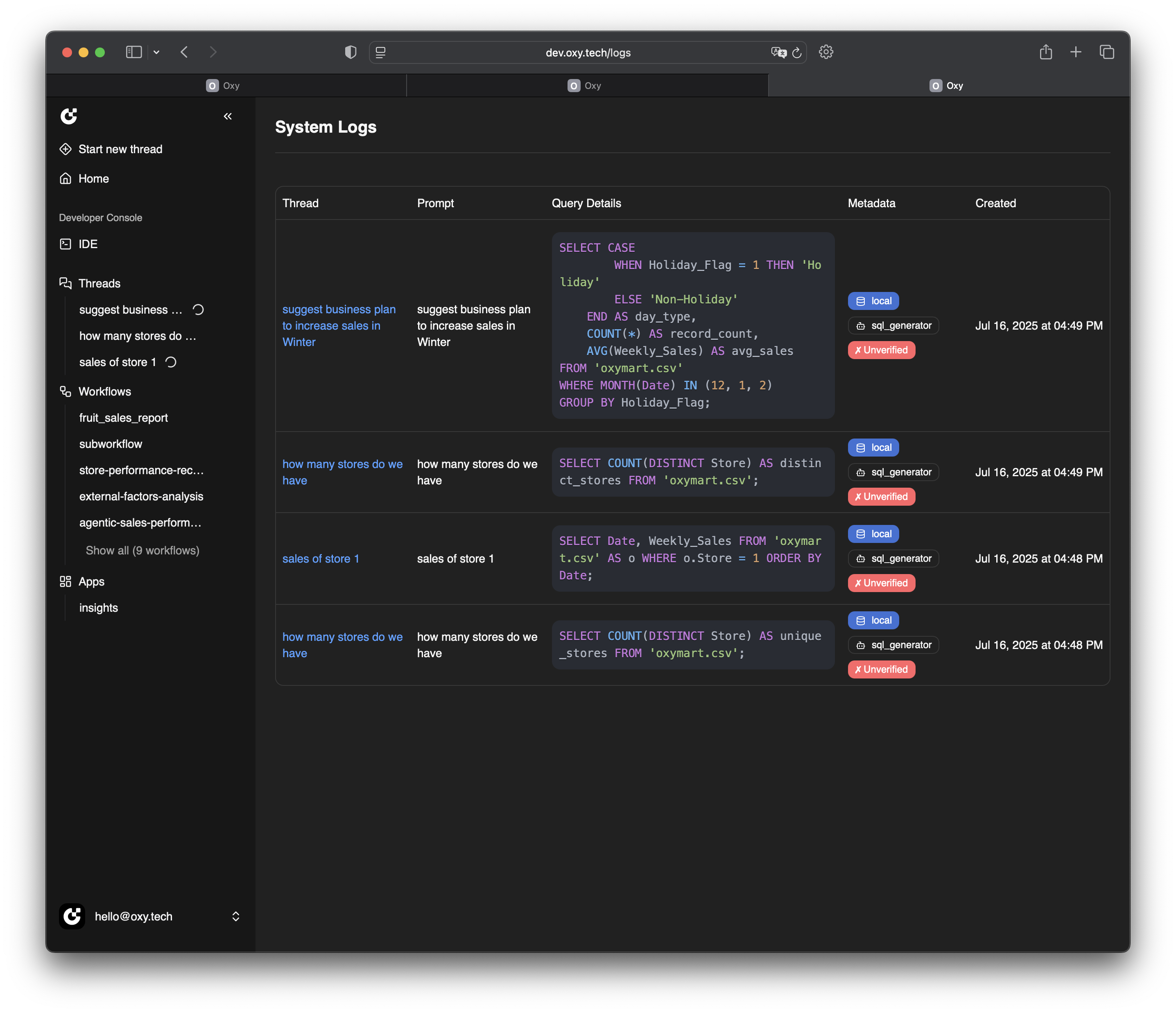
Task: Switch to the first Oxy browser tab
Action: (x=226, y=86)
